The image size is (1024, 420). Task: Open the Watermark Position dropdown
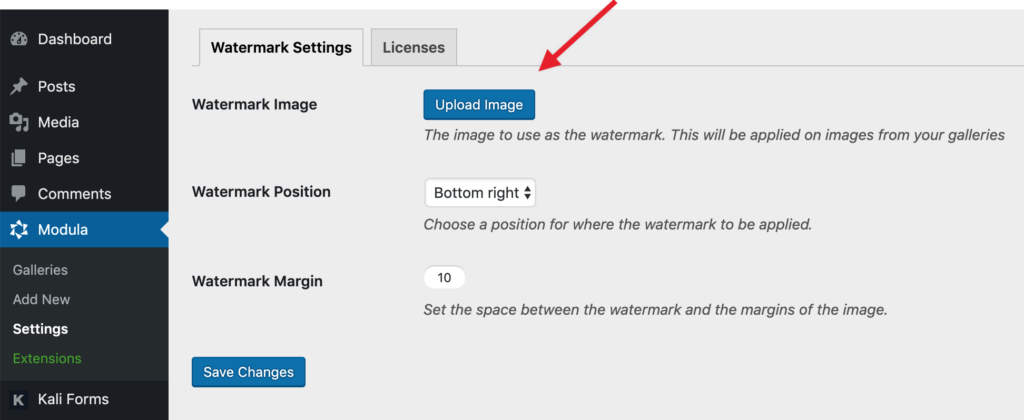tap(480, 193)
